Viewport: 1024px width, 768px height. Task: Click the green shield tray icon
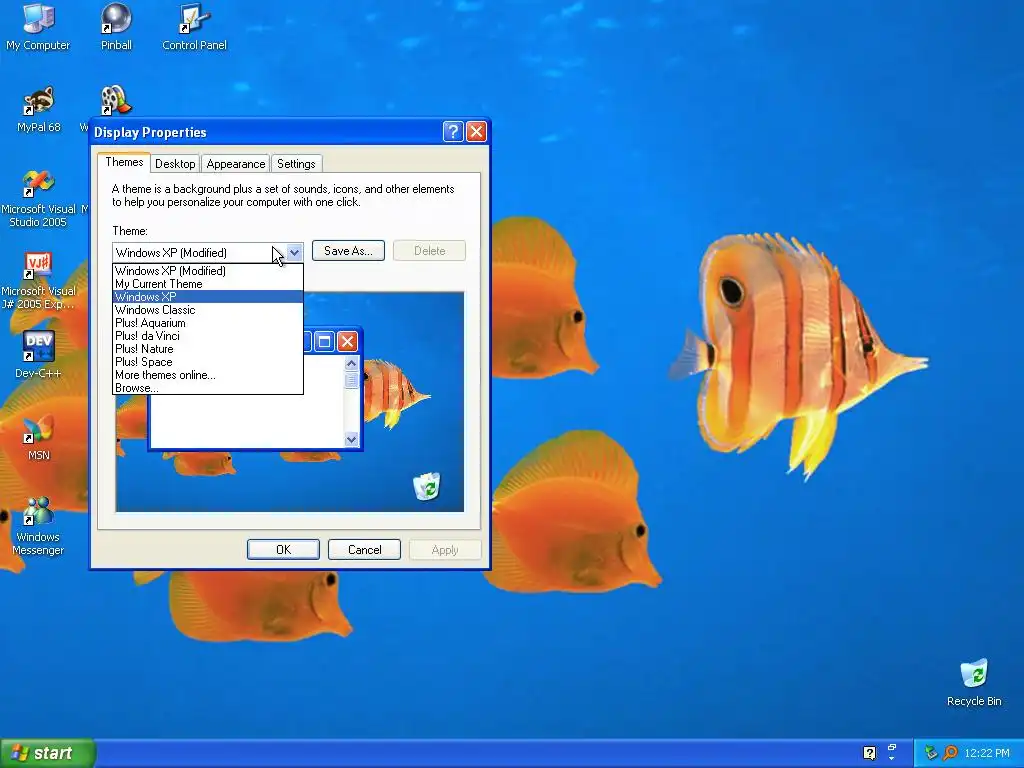930,753
